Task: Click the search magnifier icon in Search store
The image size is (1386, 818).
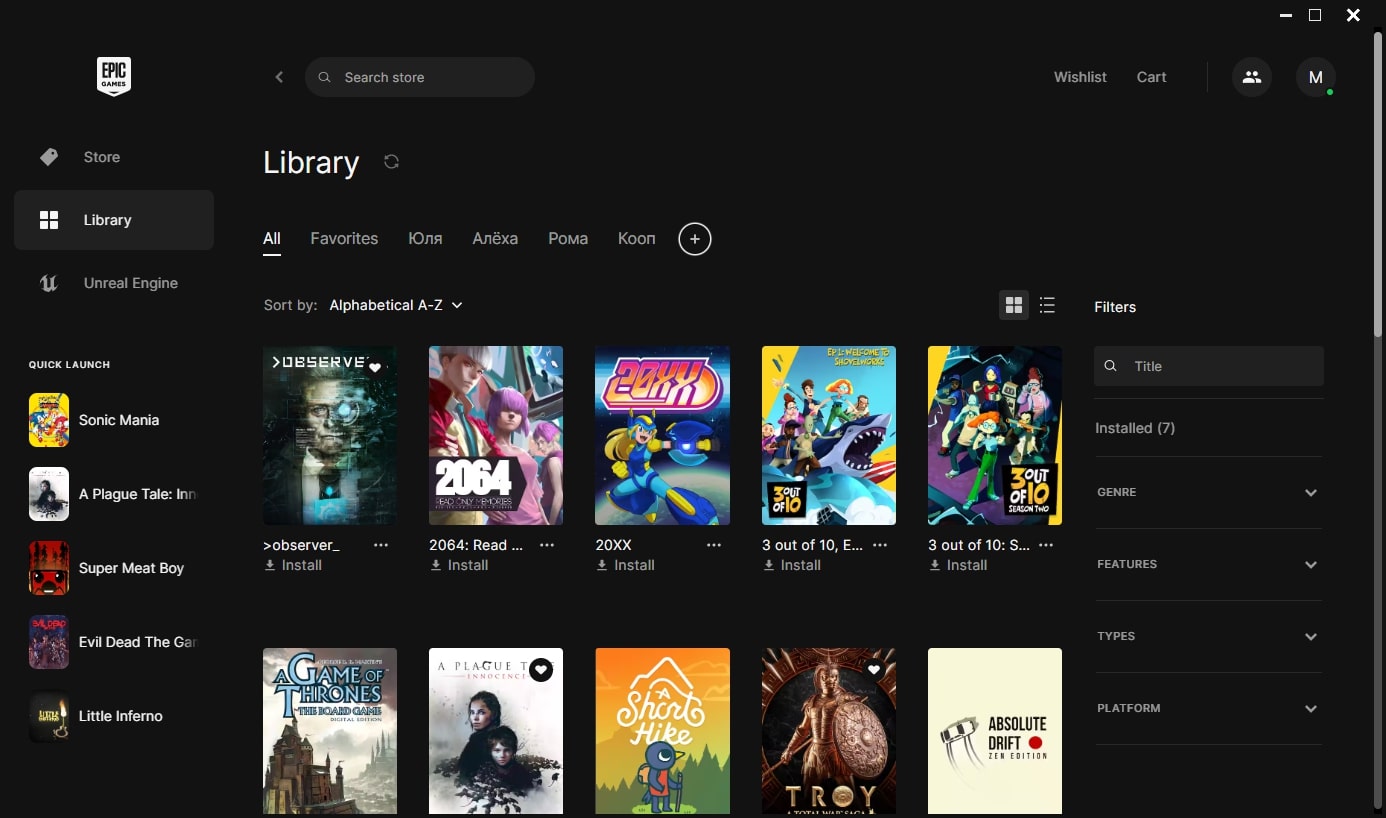Action: pos(324,77)
